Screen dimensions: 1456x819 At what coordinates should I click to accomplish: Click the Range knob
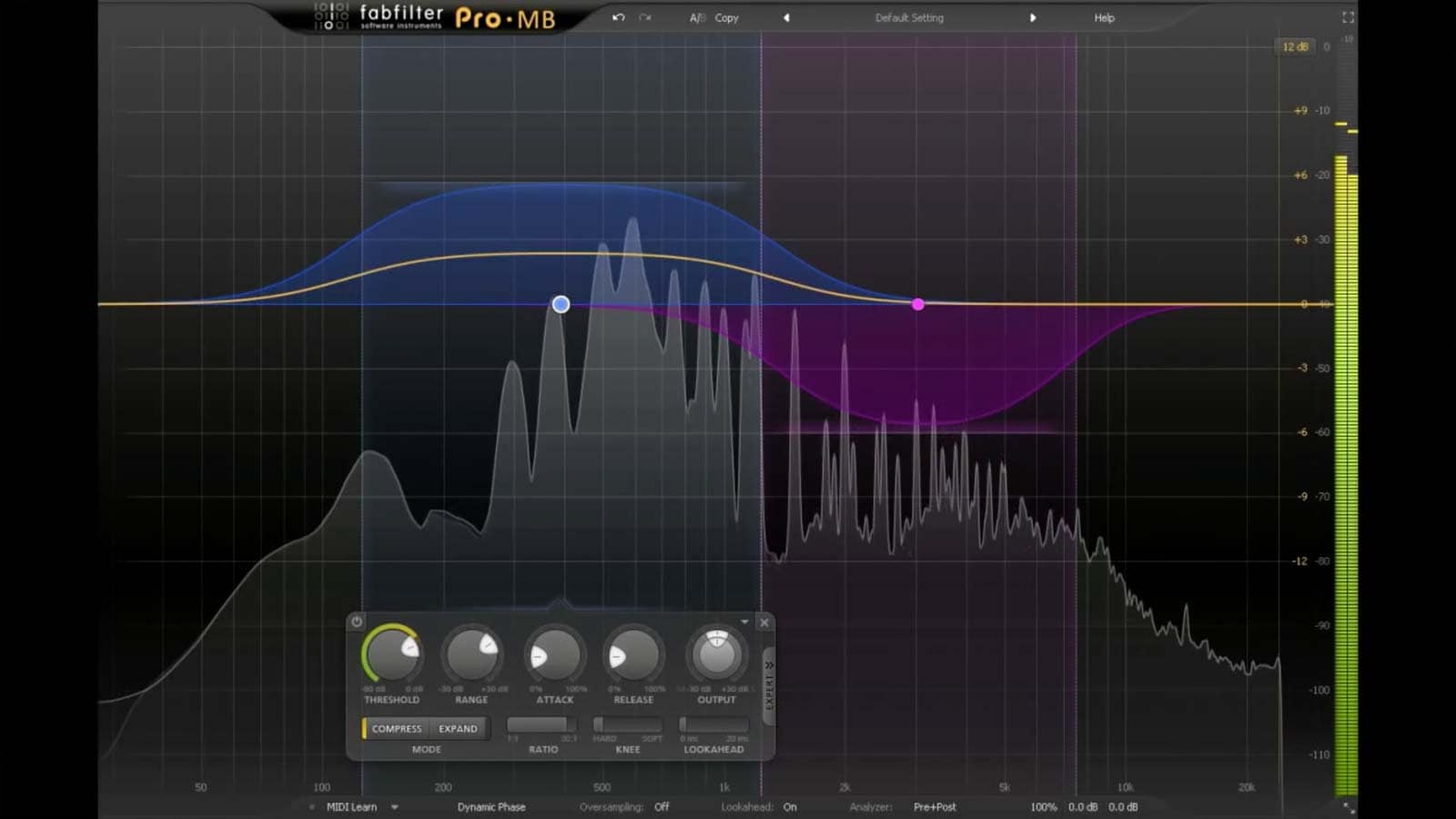pyautogui.click(x=471, y=654)
